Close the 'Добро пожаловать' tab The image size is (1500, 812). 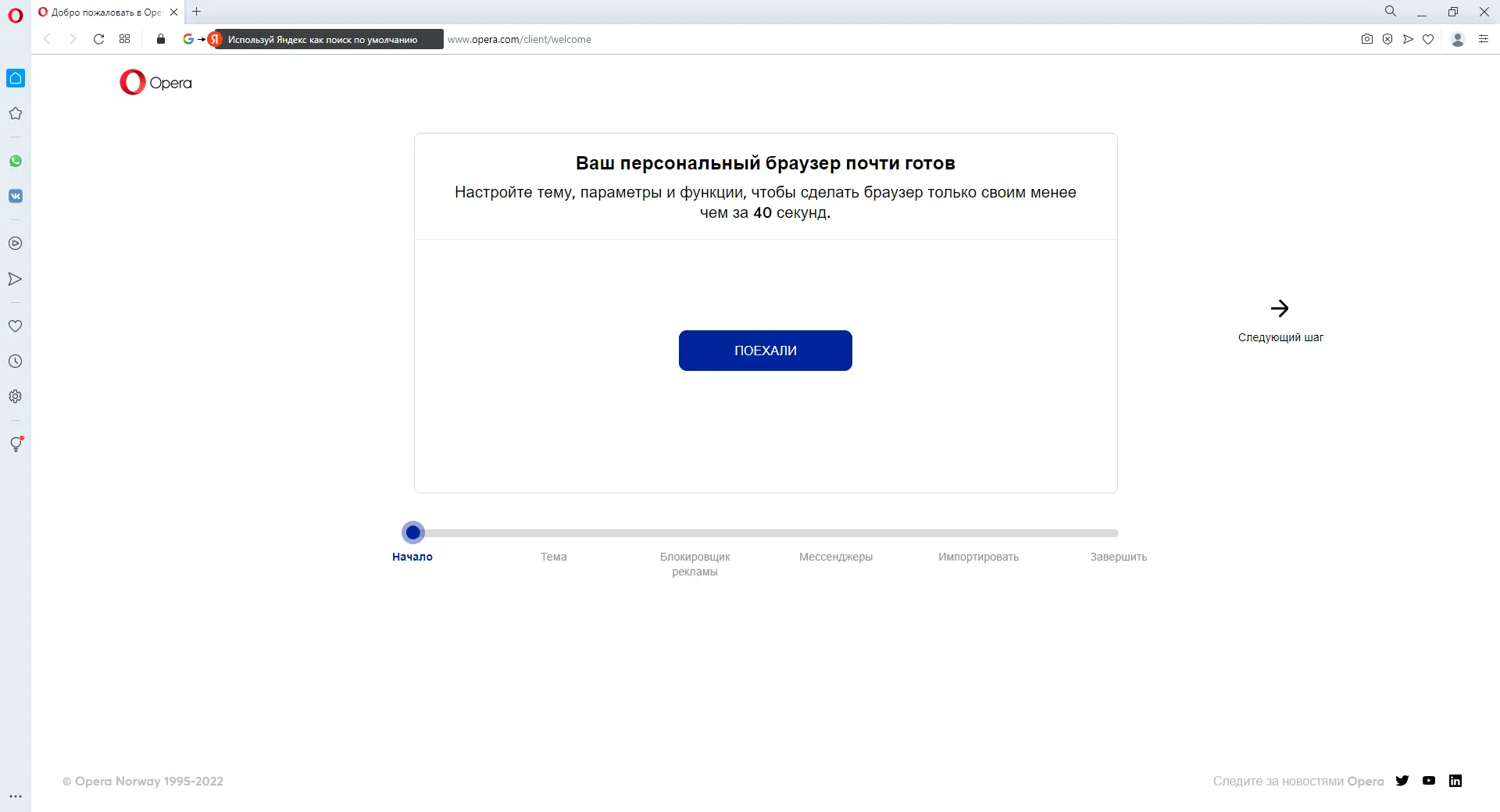pos(174,12)
